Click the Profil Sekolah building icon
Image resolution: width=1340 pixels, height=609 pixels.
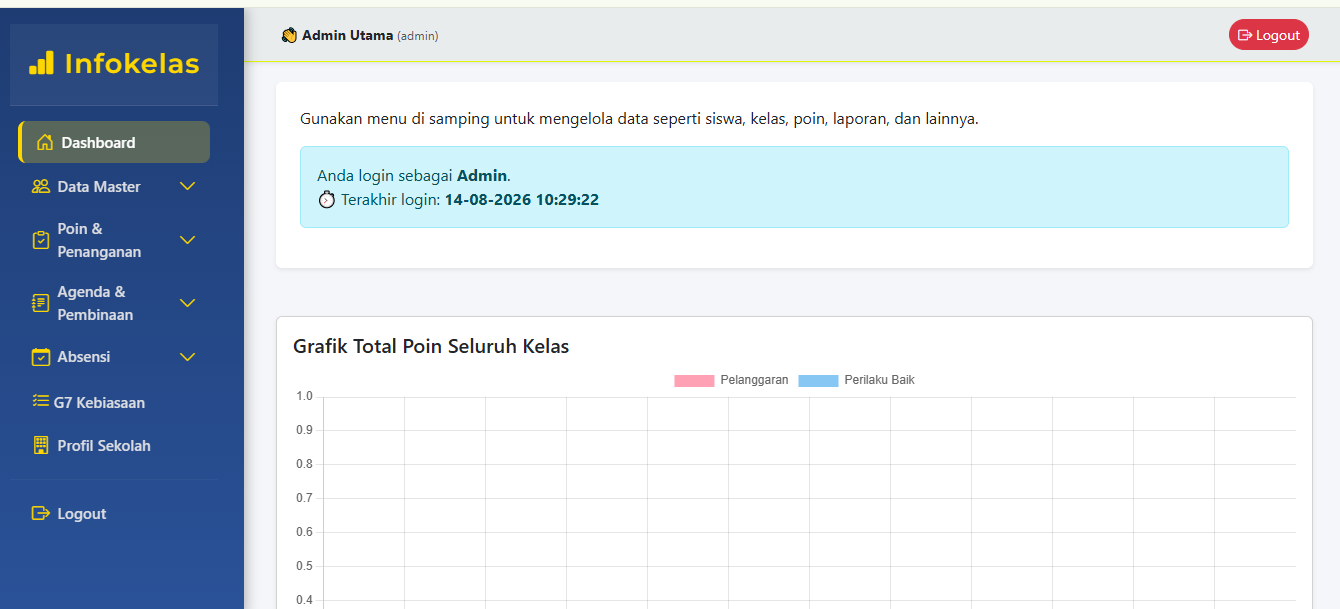coord(41,445)
